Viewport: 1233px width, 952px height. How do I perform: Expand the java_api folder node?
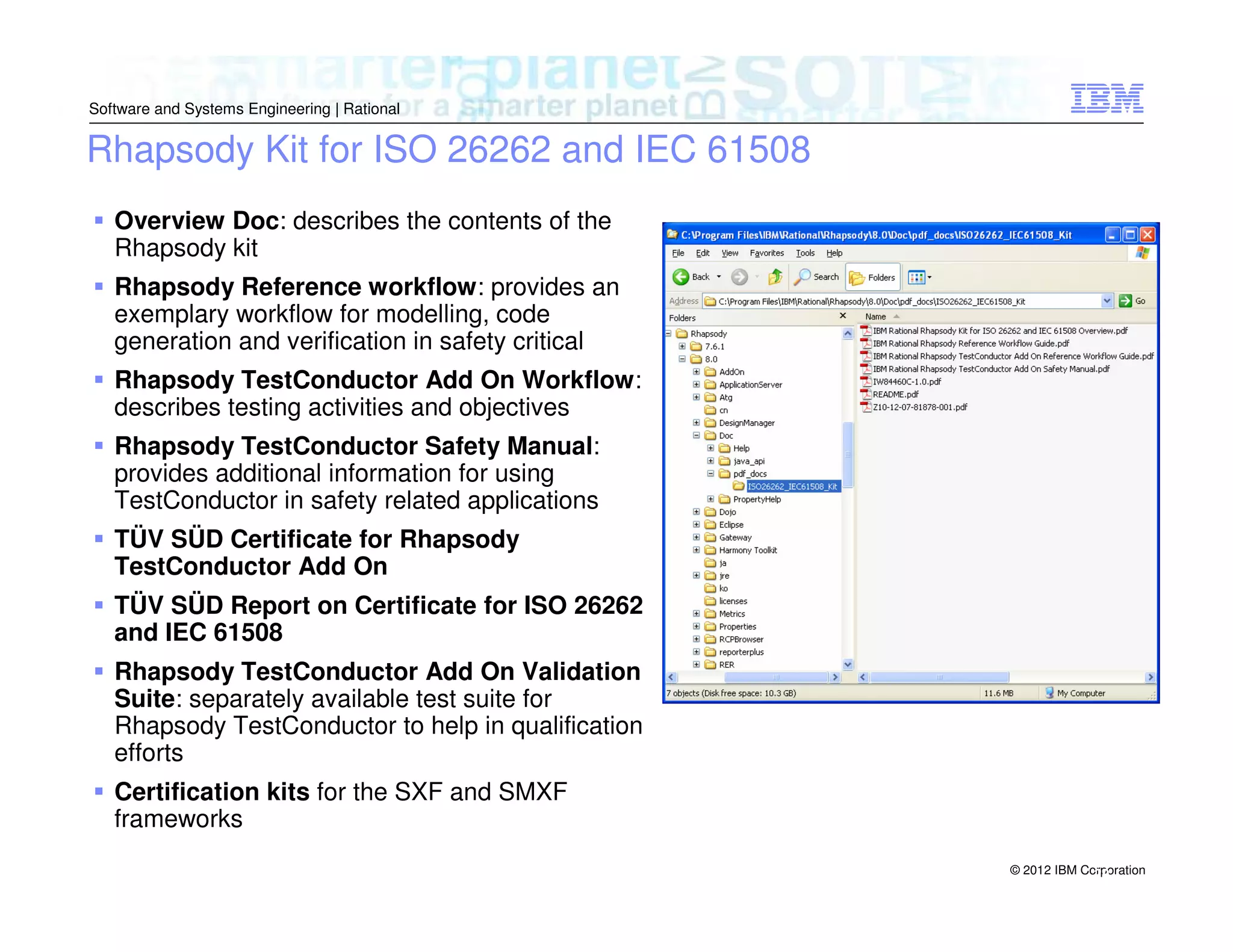tap(710, 461)
